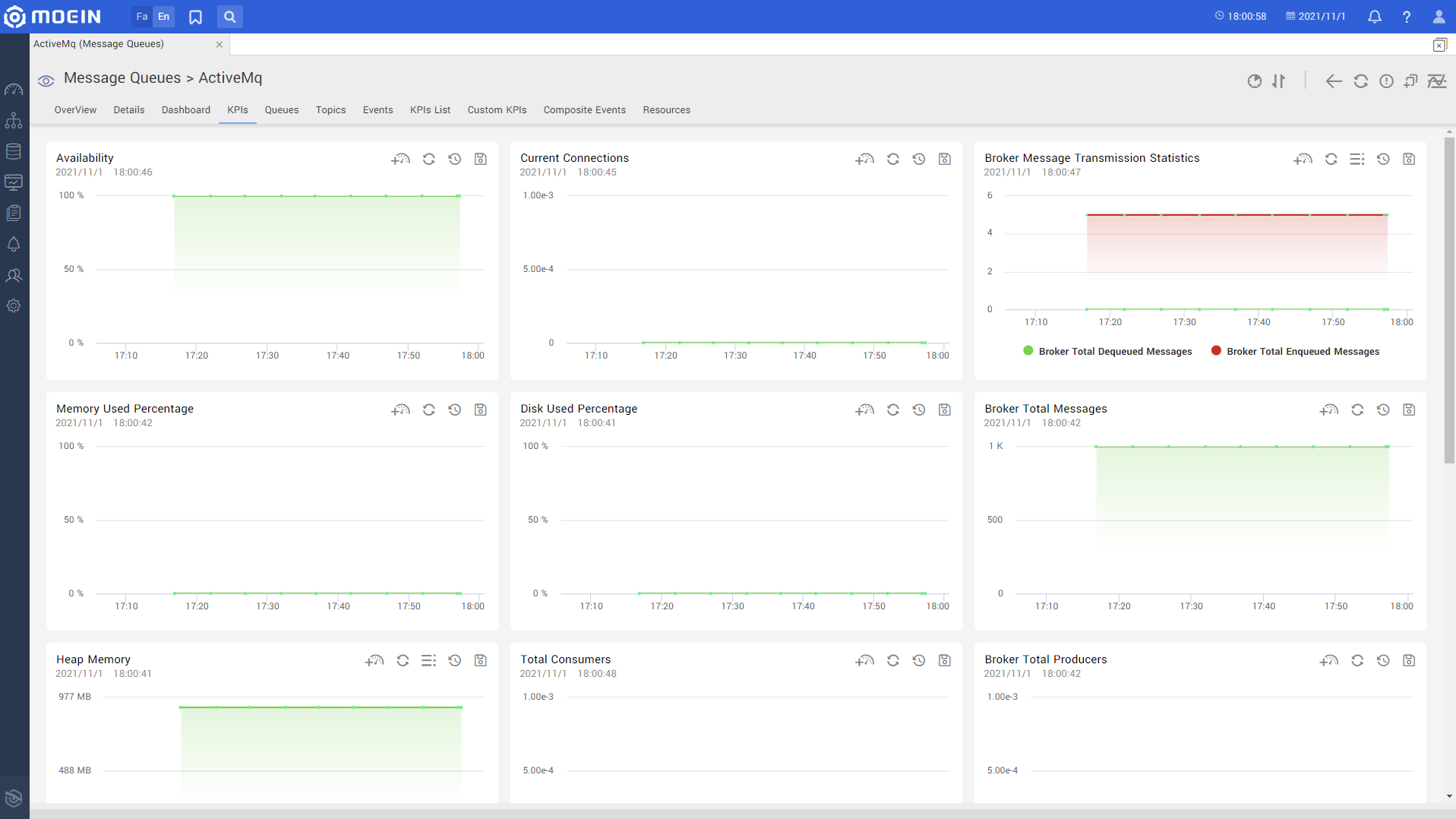Open the settings gear icon in sidebar
This screenshot has width=1456, height=819.
point(14,306)
